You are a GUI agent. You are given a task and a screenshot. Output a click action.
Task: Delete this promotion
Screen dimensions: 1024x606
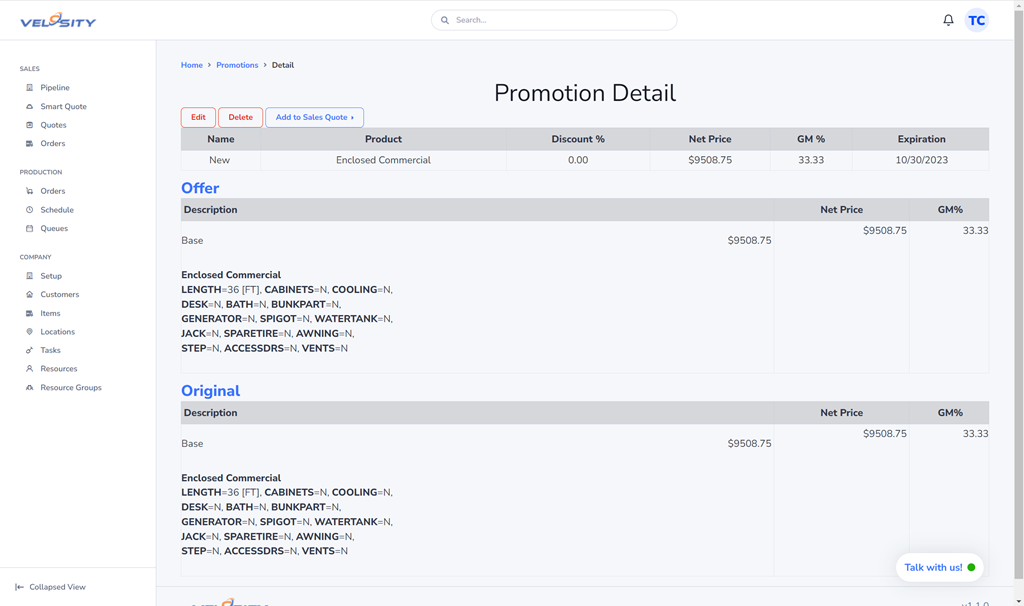(240, 118)
